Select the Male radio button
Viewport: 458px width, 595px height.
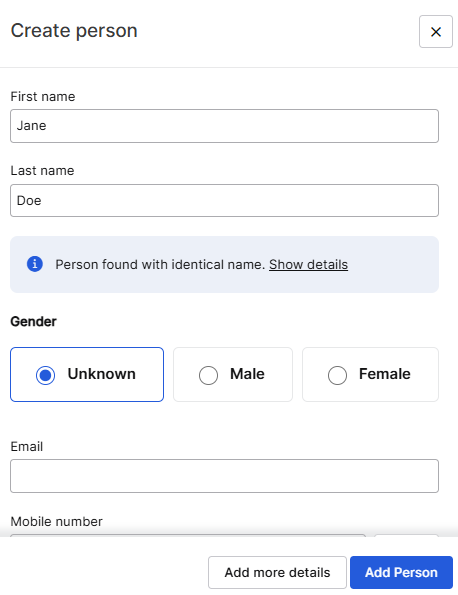(208, 375)
